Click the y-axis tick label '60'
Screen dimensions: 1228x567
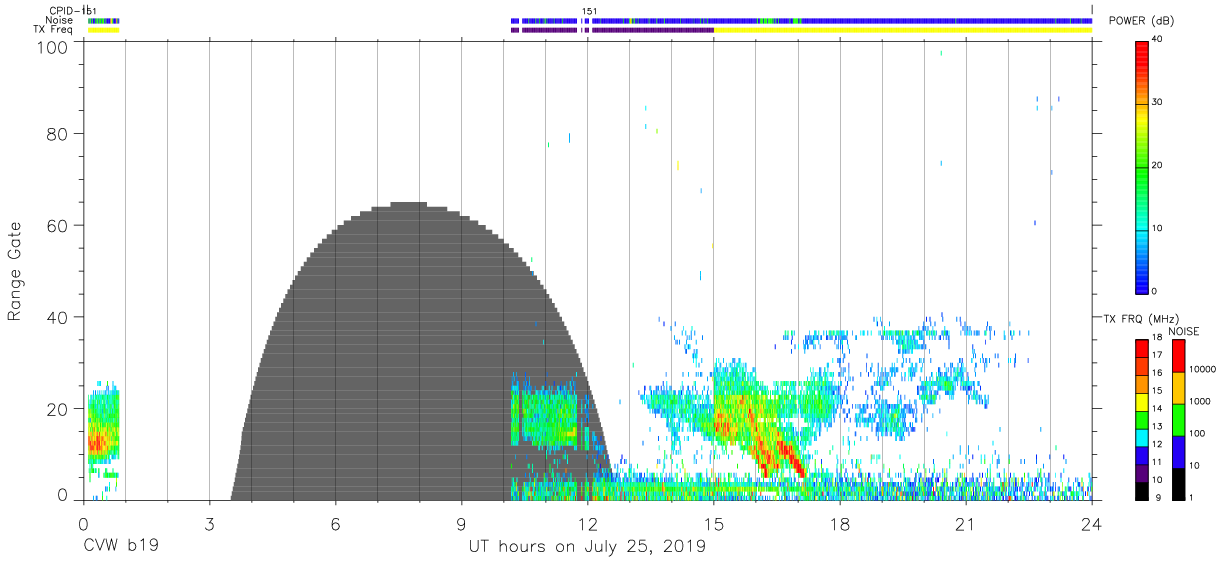point(59,225)
